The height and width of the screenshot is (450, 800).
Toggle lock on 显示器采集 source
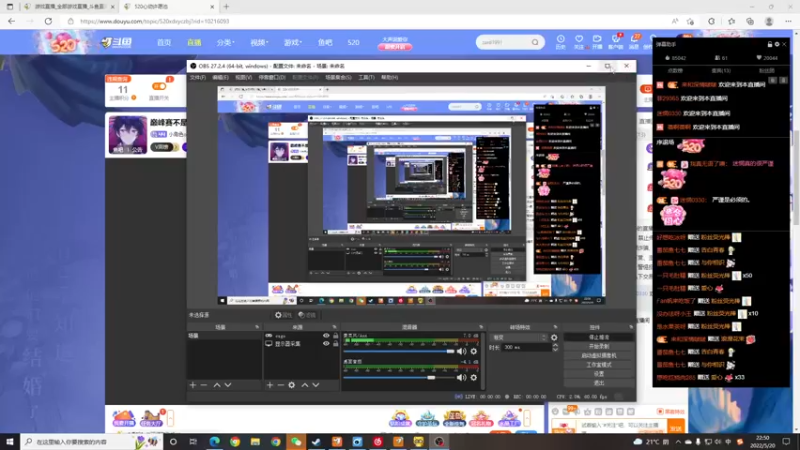pyautogui.click(x=335, y=344)
